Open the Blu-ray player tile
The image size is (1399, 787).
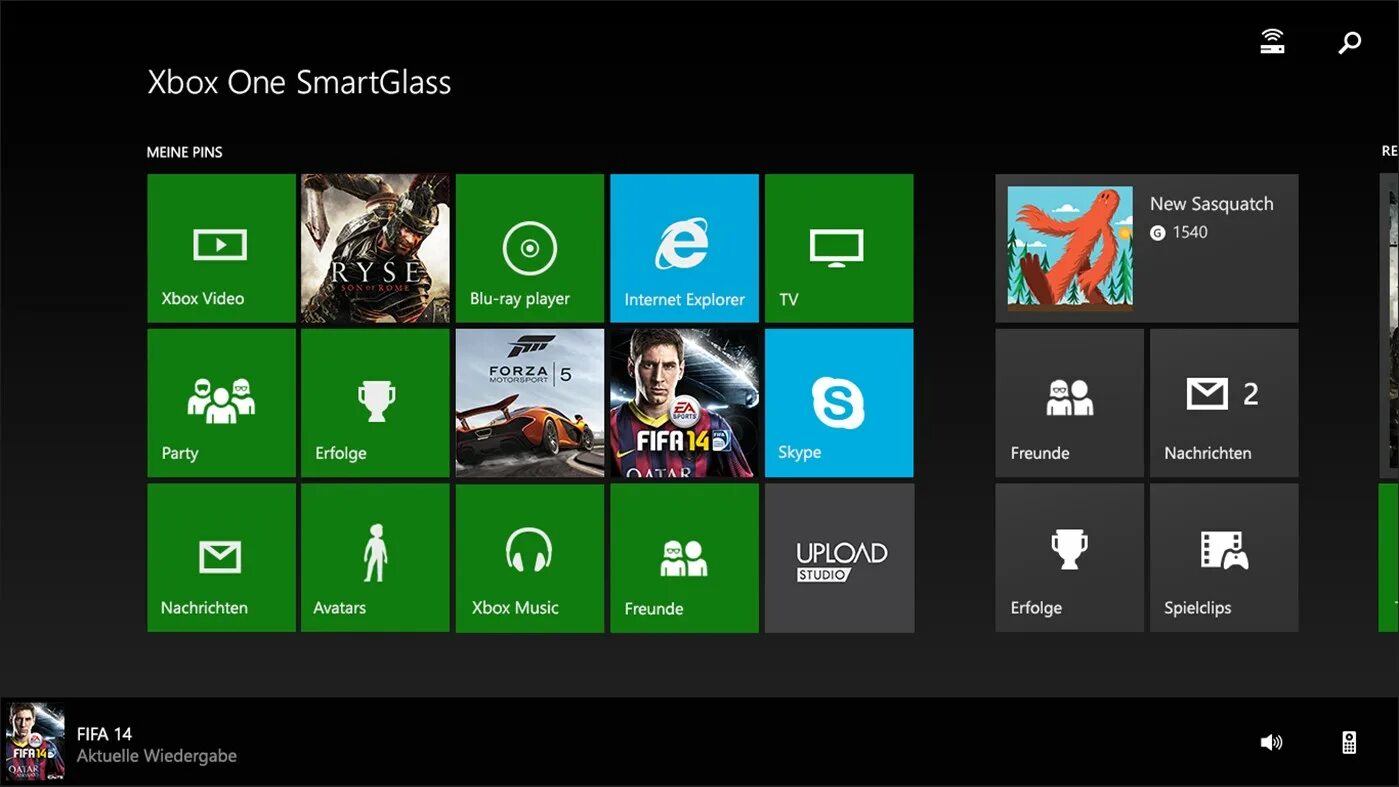530,248
